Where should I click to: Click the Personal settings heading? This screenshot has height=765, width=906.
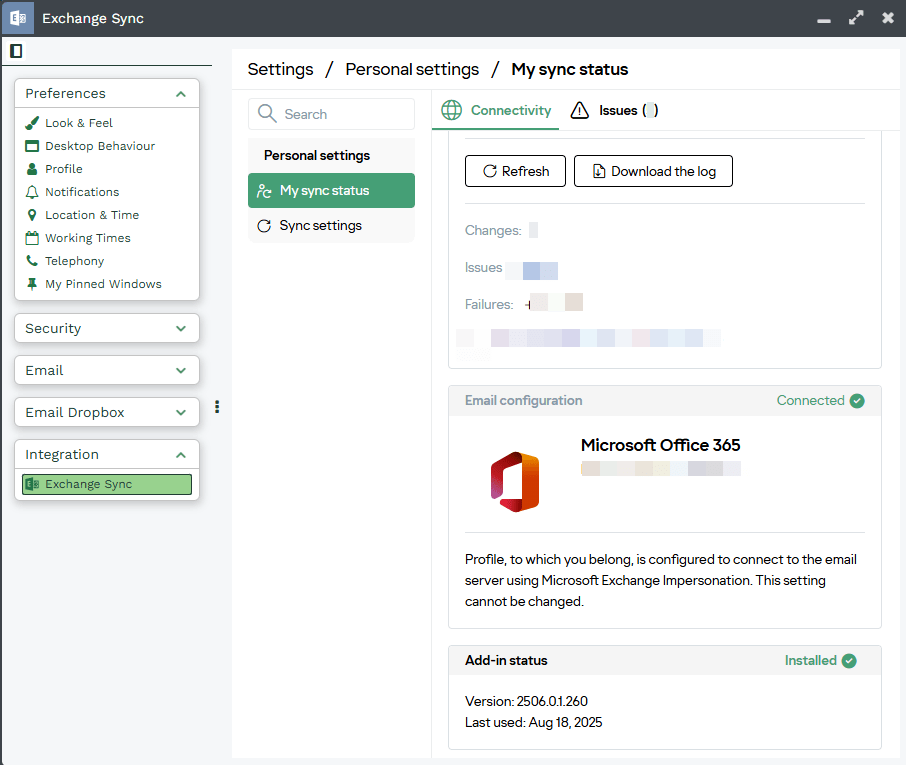(x=317, y=155)
